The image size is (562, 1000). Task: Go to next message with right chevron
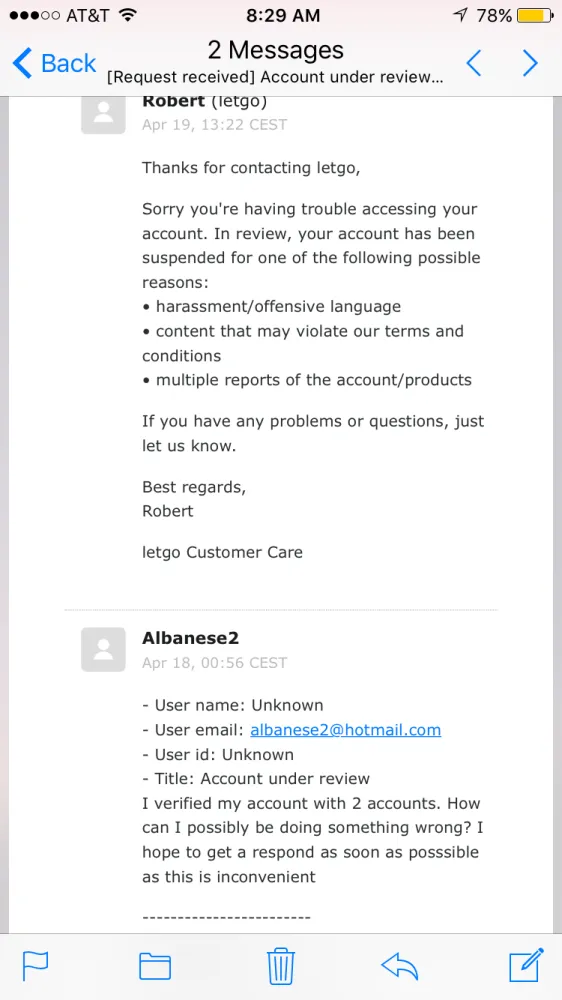530,64
